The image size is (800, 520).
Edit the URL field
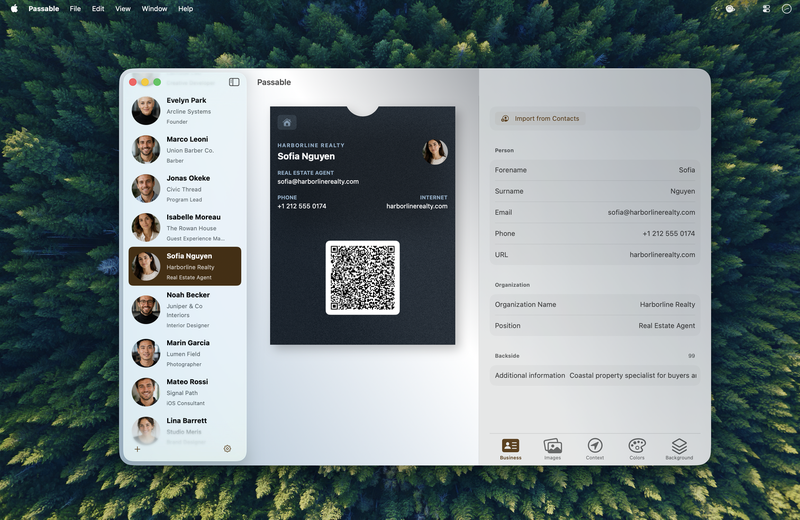[595, 255]
